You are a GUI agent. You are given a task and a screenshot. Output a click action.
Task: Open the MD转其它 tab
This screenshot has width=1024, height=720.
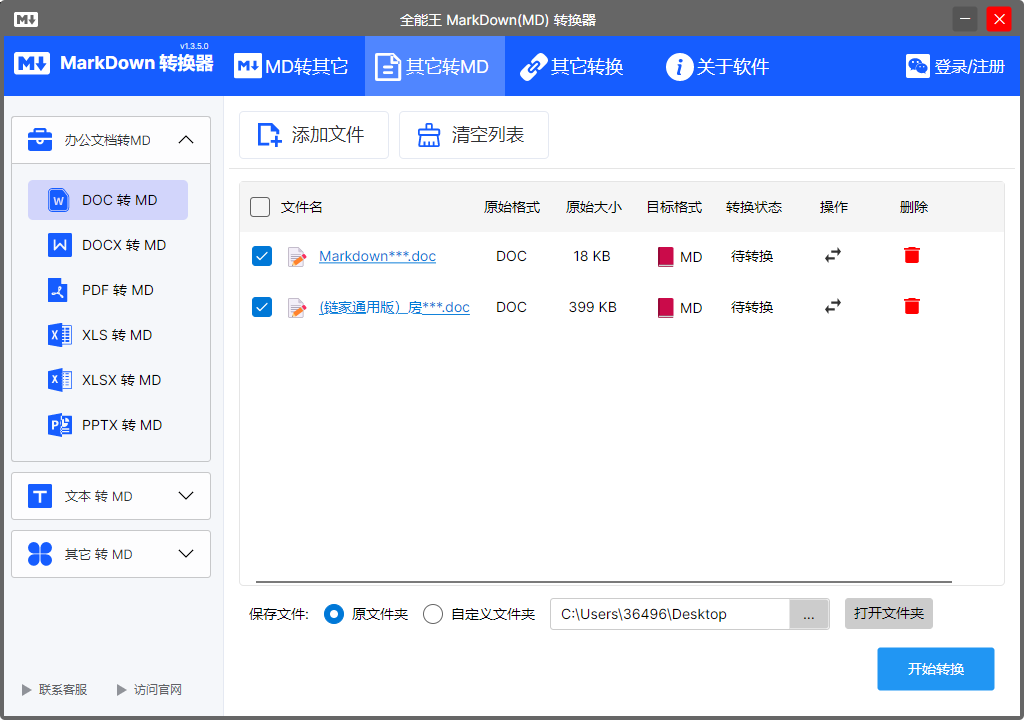pos(291,66)
